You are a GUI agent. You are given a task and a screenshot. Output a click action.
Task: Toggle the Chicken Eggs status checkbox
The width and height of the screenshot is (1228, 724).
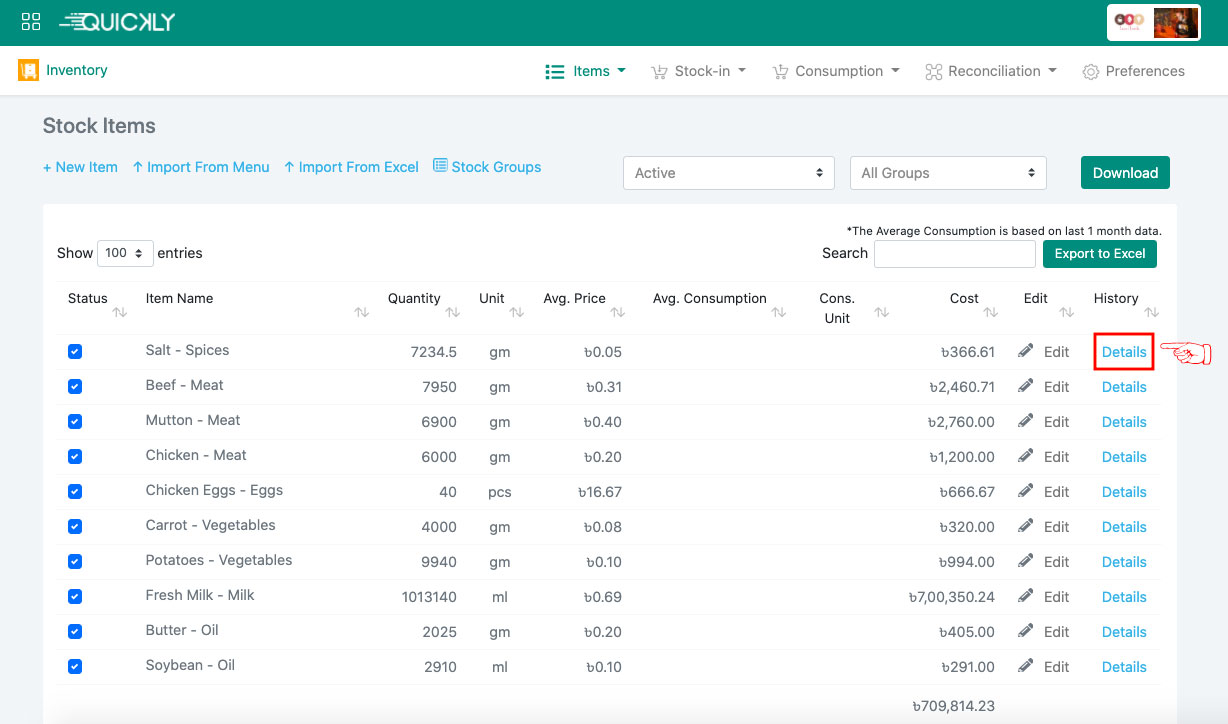pyautogui.click(x=75, y=491)
